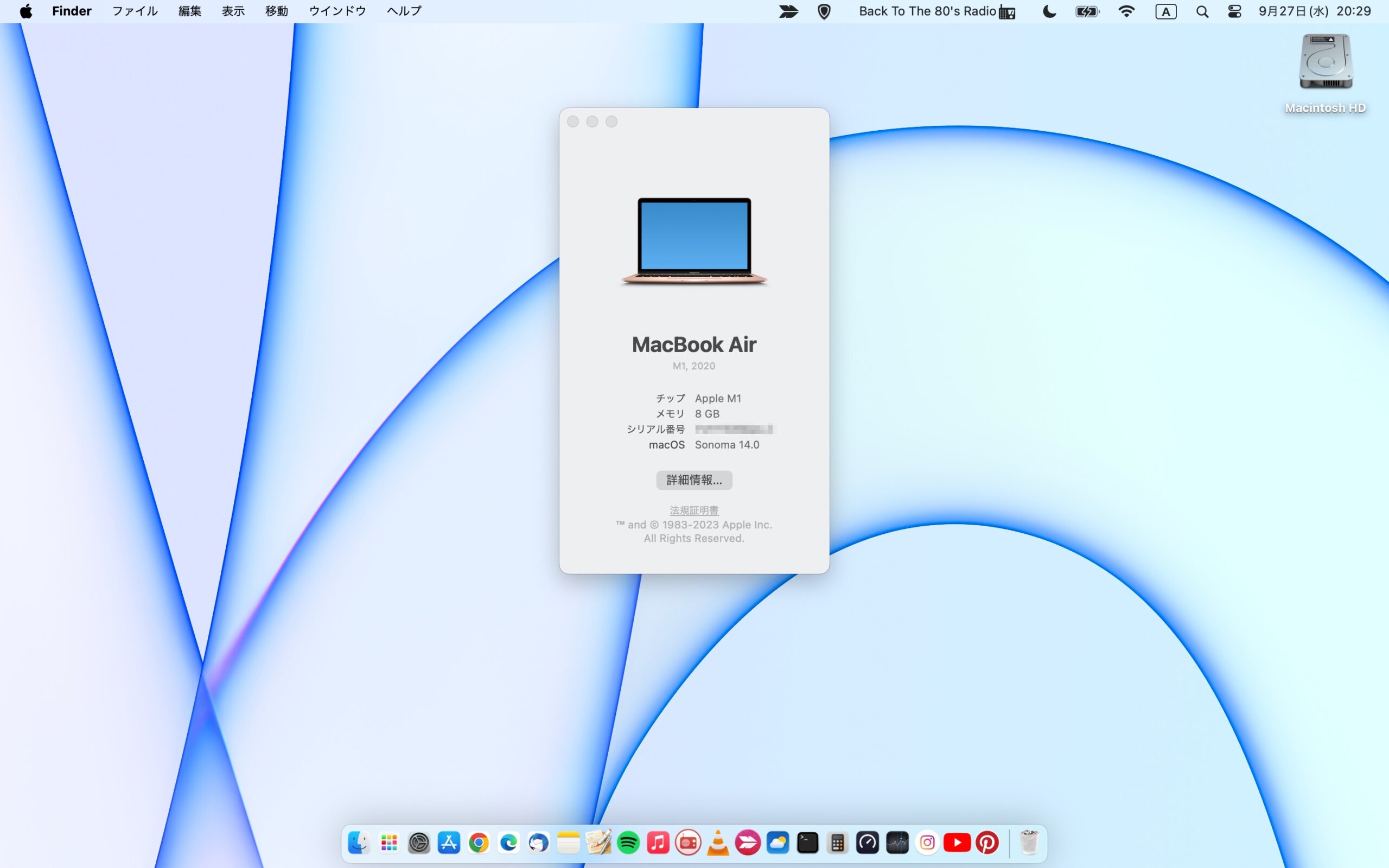Open the 編集 menu
Screen dimensions: 1389x868
(x=190, y=11)
